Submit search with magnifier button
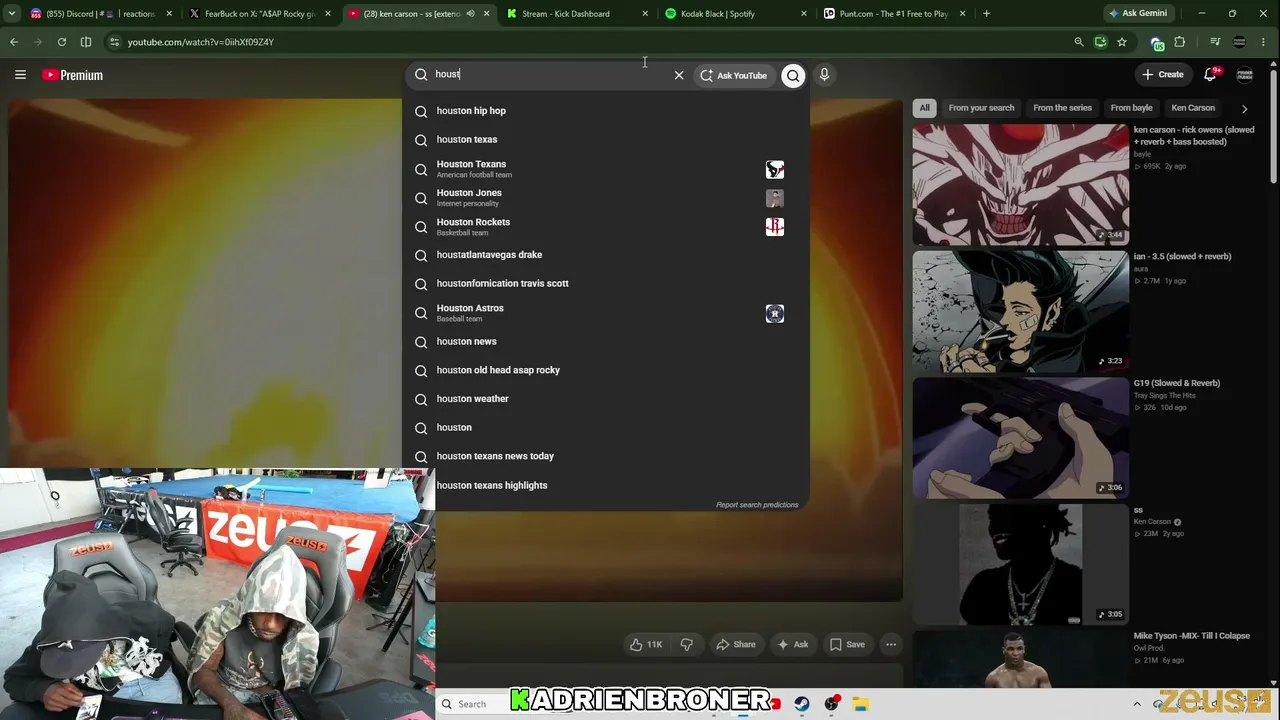 point(793,75)
